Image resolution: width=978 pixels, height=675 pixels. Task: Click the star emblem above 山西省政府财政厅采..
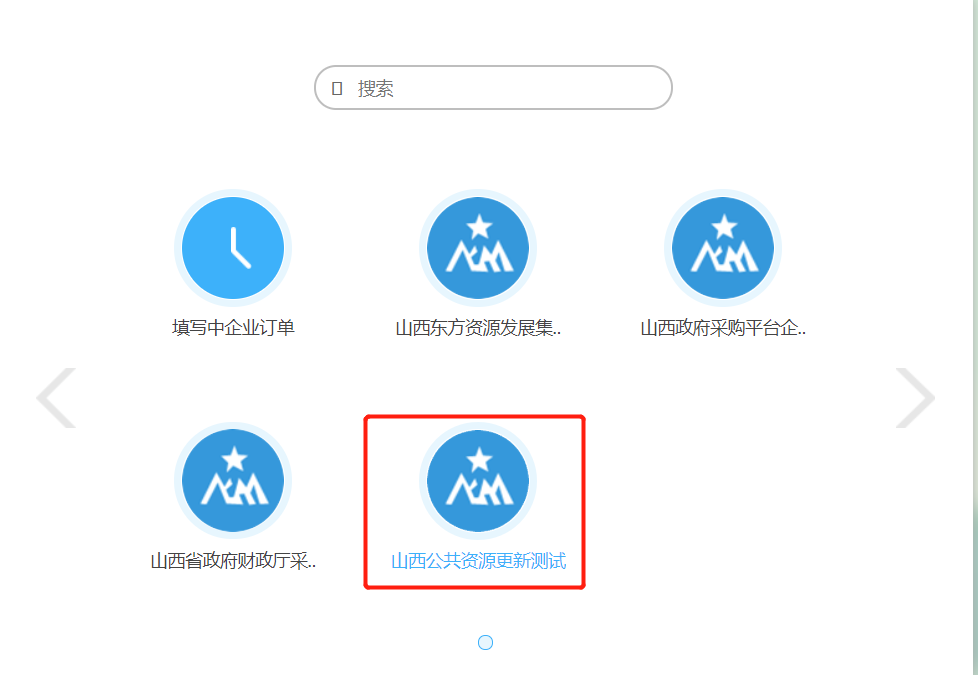coord(234,459)
